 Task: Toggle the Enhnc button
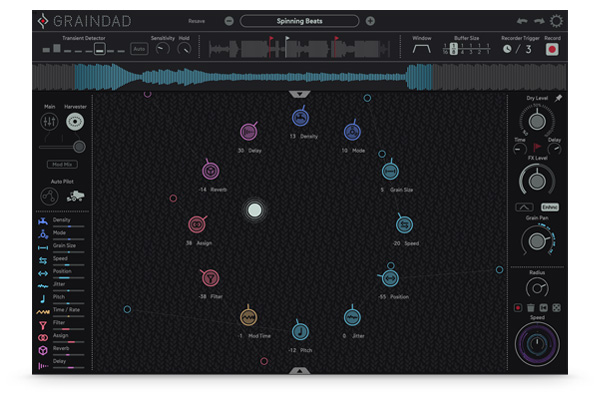[x=550, y=207]
